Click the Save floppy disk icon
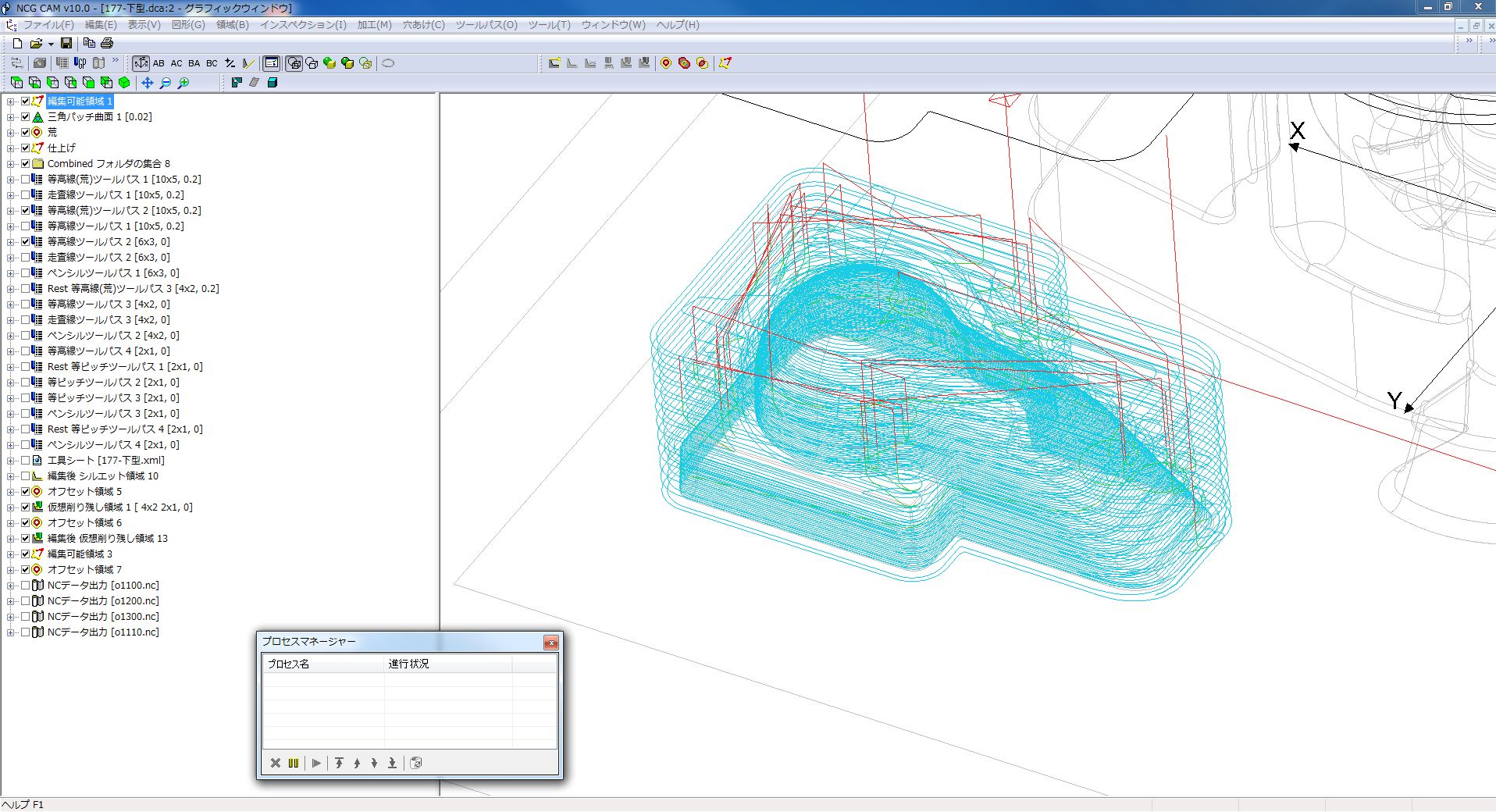Screen dimensions: 1496x812 tap(66, 44)
